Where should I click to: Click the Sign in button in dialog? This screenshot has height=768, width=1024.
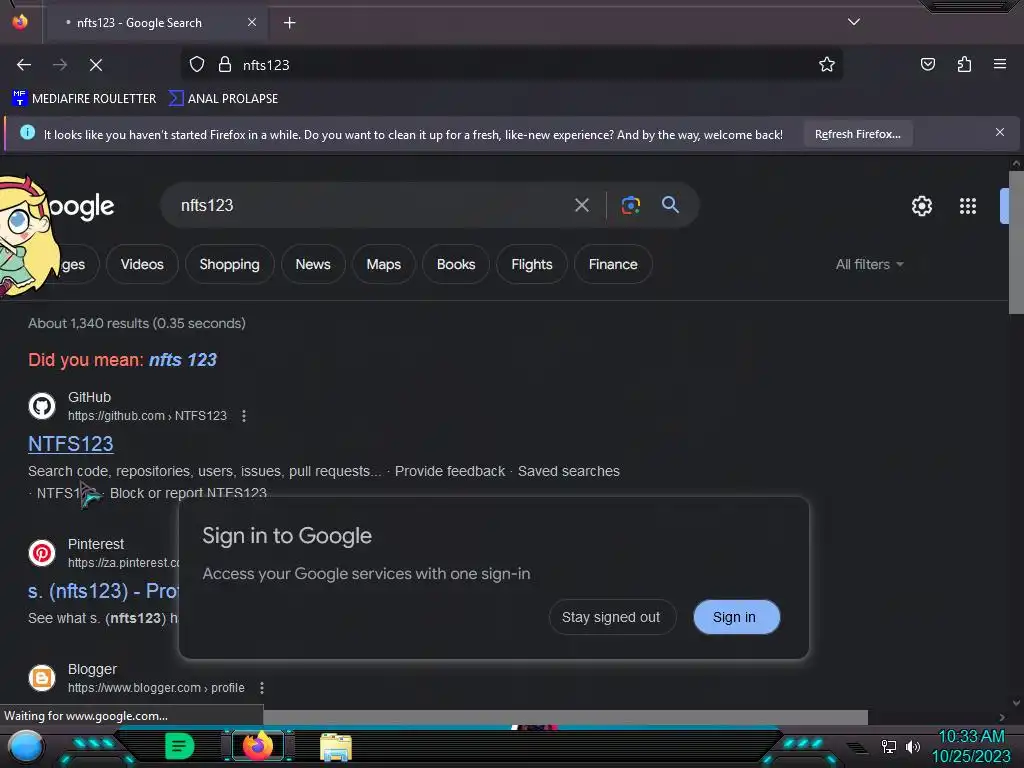coord(736,617)
